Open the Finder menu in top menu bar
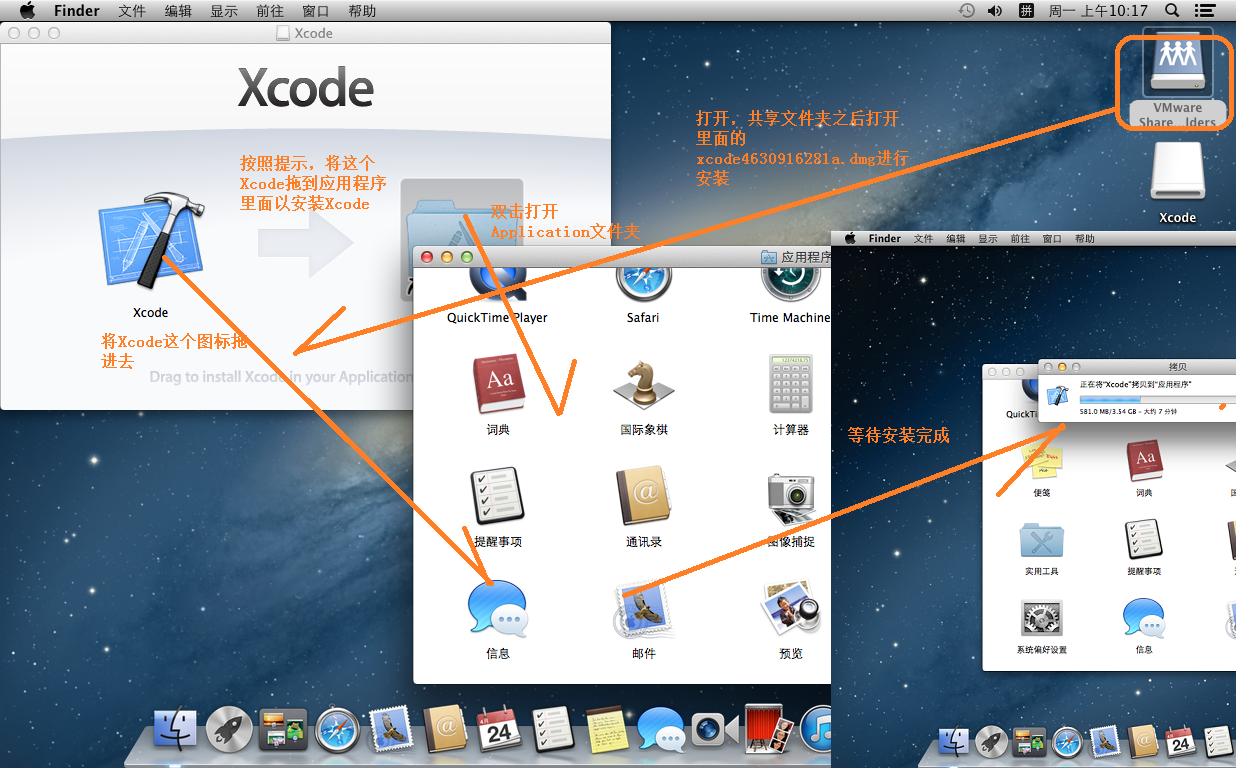The height and width of the screenshot is (768, 1236). point(76,11)
